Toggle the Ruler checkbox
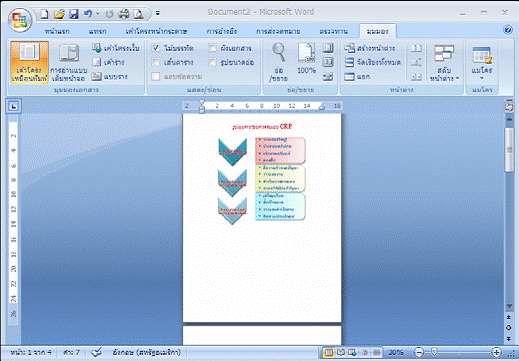 point(156,48)
